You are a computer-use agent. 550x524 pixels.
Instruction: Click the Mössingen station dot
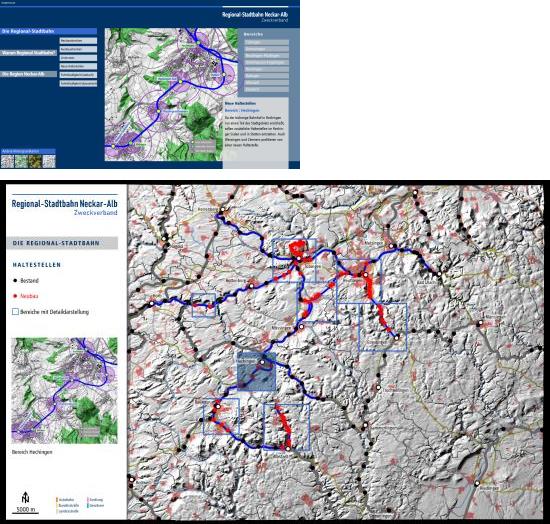coord(301,327)
